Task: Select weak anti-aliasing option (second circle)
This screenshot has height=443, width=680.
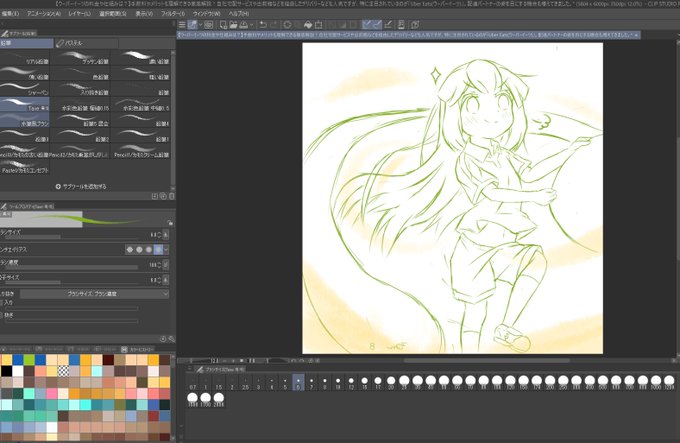Action: 139,250
